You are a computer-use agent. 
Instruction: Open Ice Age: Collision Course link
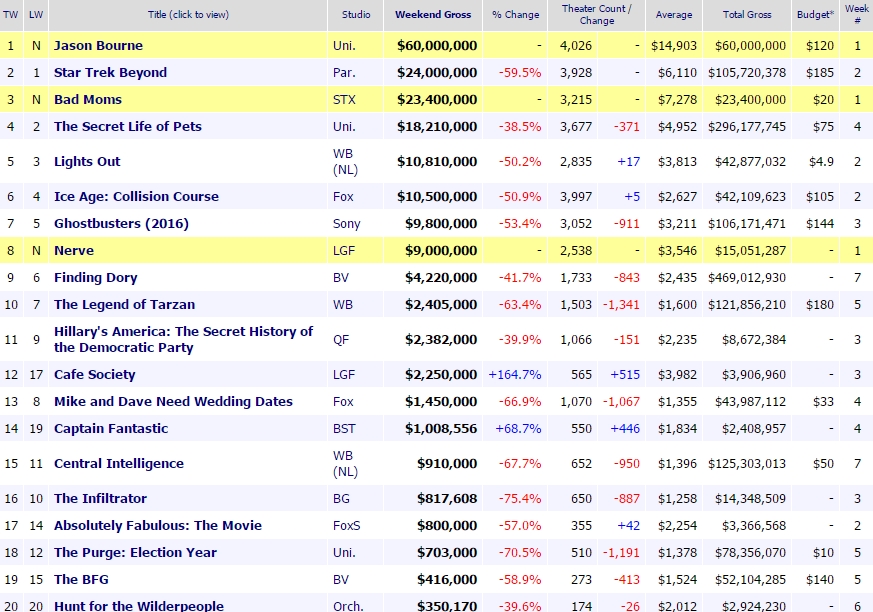pos(136,197)
